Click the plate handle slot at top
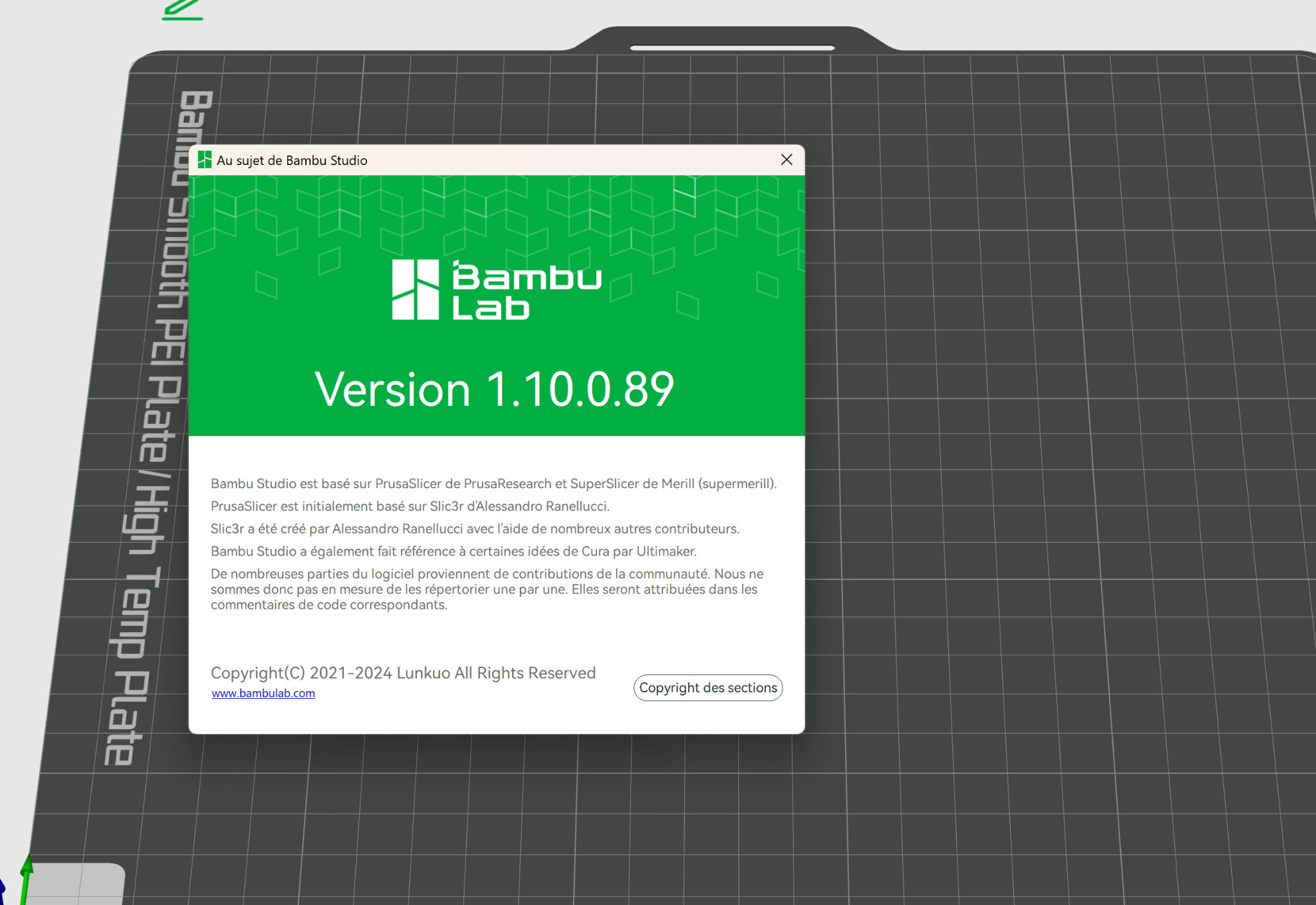 point(732,48)
